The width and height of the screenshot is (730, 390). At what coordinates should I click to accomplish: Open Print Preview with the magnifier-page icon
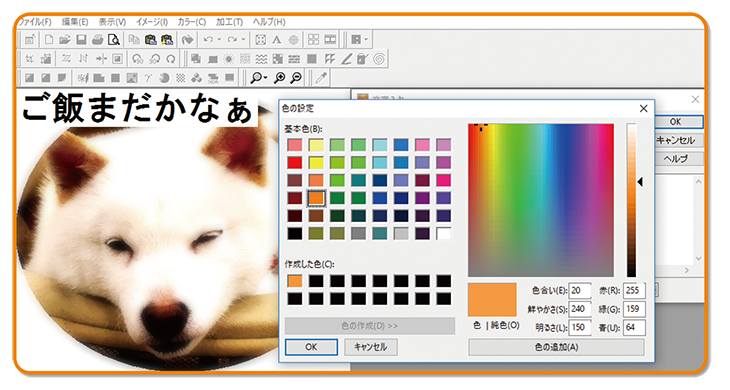pos(114,40)
